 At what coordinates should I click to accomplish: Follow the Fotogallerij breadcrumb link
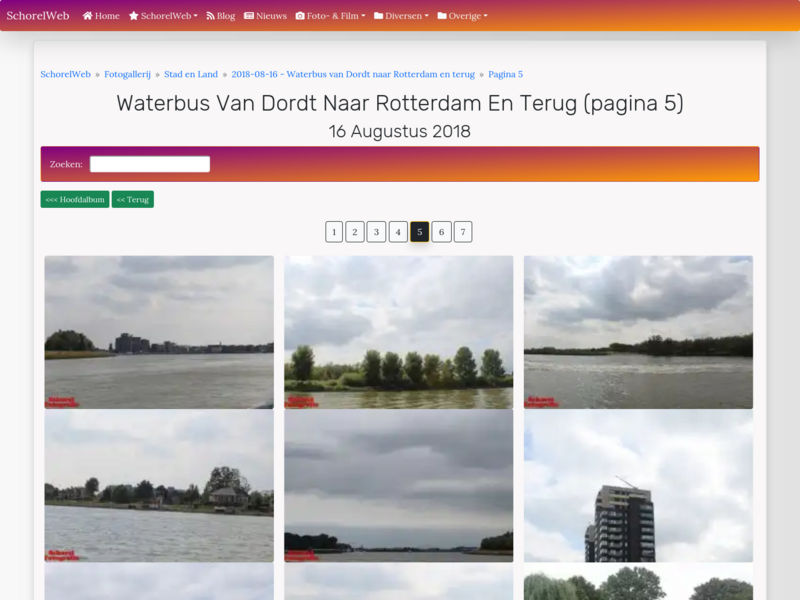click(127, 74)
